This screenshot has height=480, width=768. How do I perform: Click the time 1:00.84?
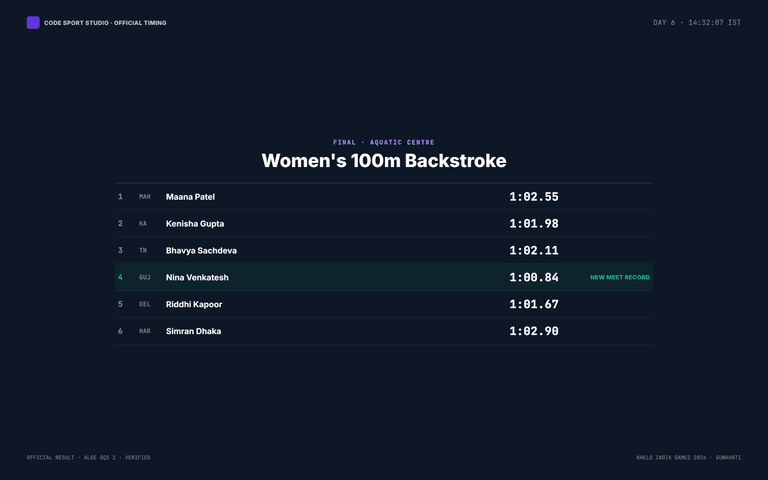(x=534, y=278)
